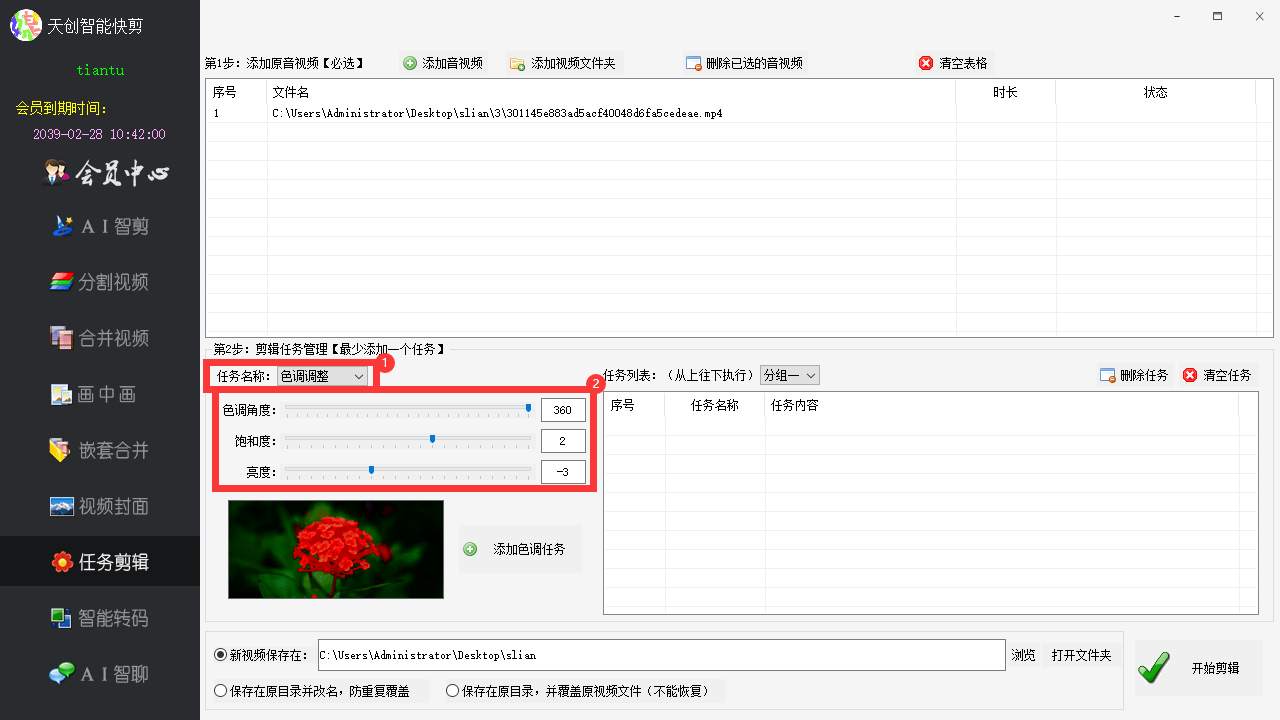
Task: Open the 分组一 group dropdown
Action: click(790, 375)
